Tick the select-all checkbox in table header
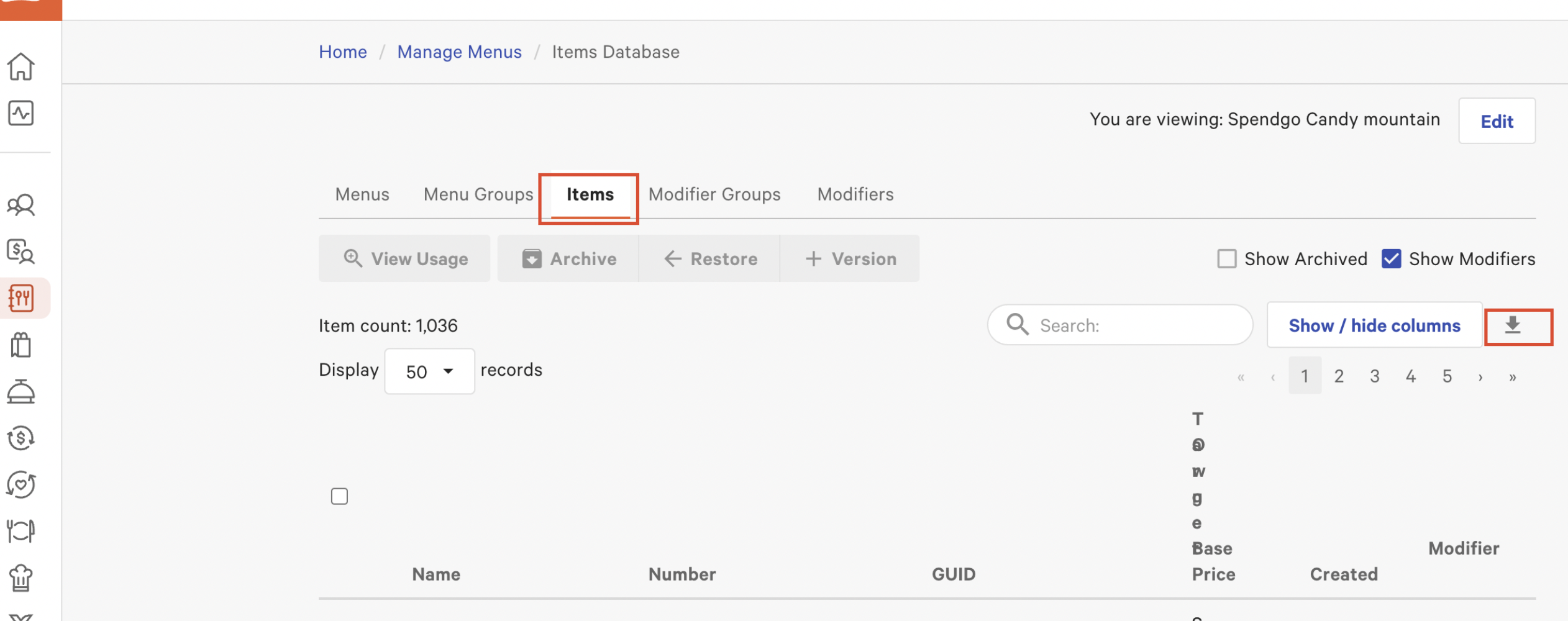The image size is (1568, 621). 339,497
